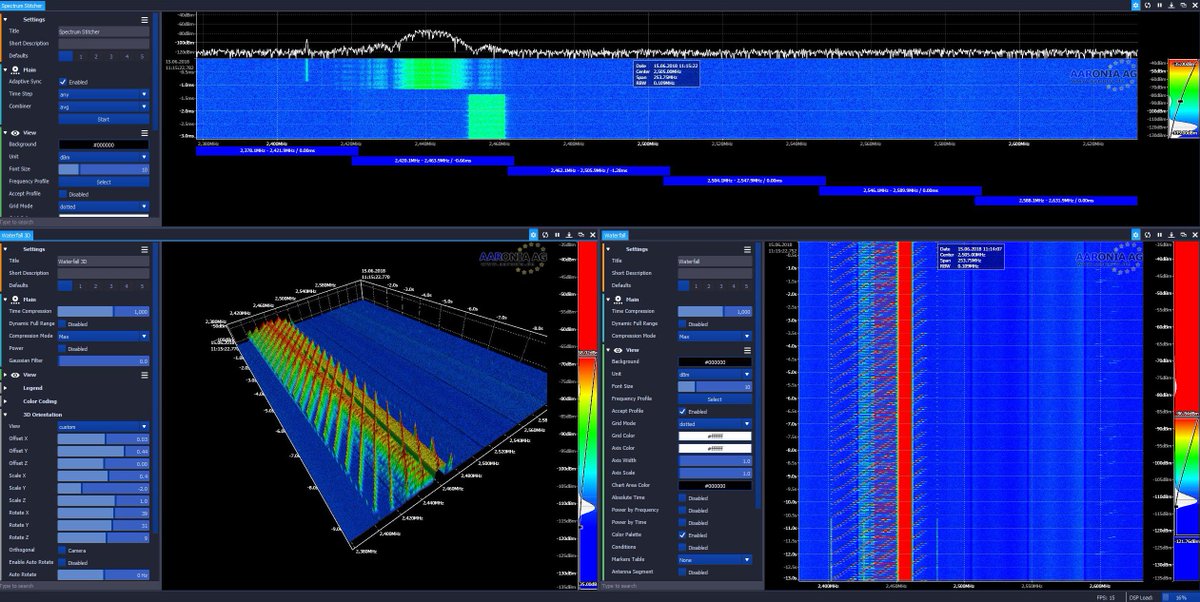
Task: Click Short Description field in Waterfall 3D
Action: pyautogui.click(x=103, y=273)
